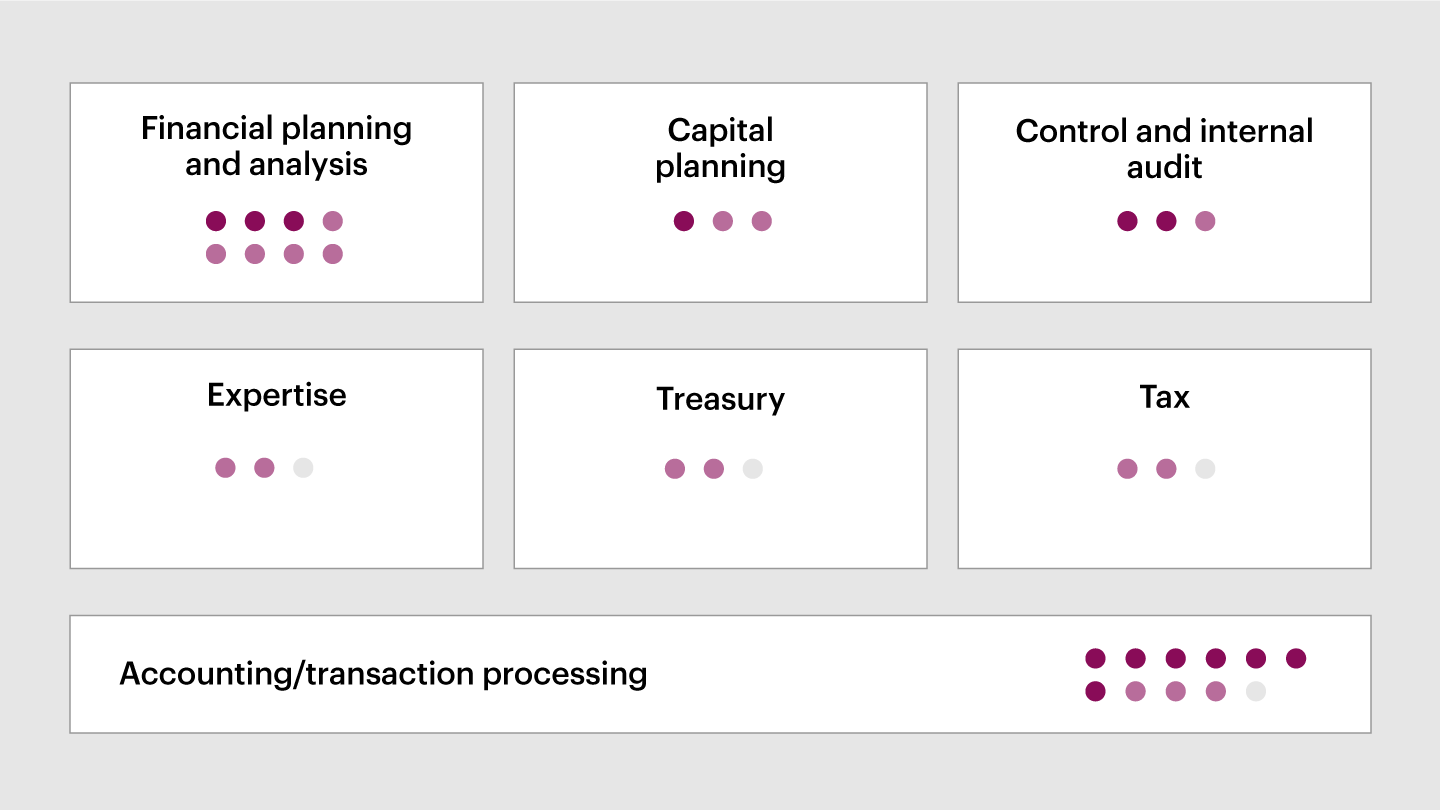This screenshot has height=810, width=1440.
Task: Select the grey dot in the Treasury card
Action: point(753,468)
